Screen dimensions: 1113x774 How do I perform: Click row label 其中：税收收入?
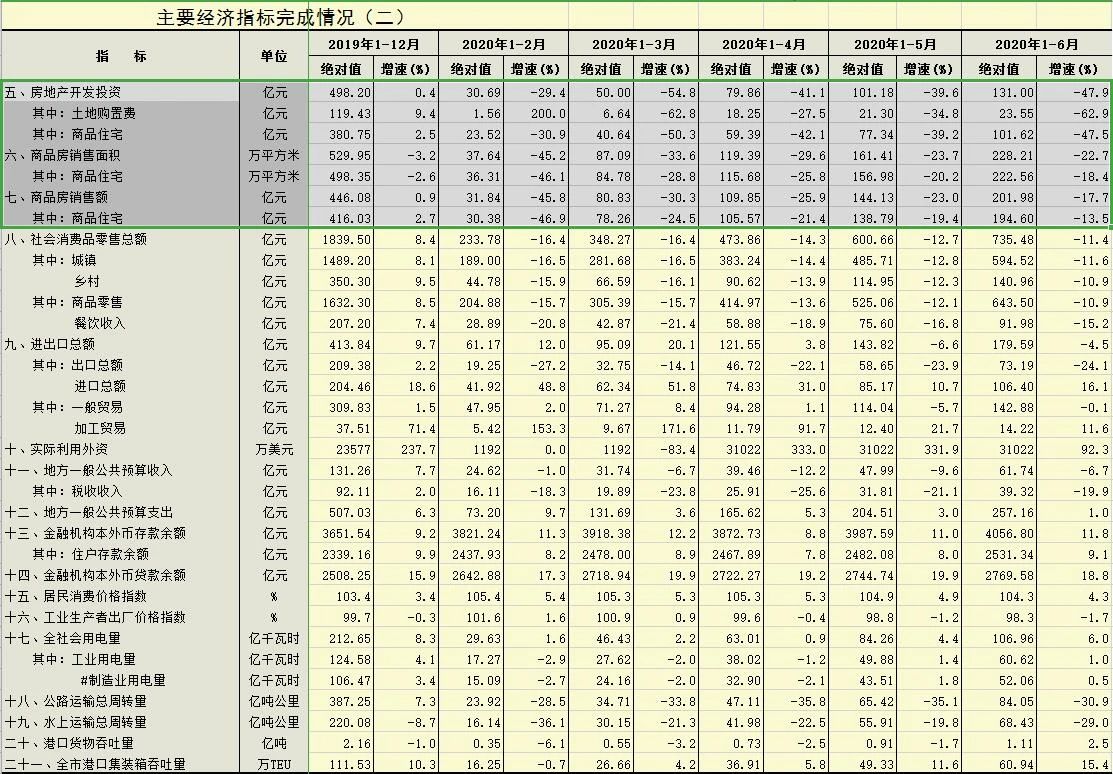click(x=77, y=491)
